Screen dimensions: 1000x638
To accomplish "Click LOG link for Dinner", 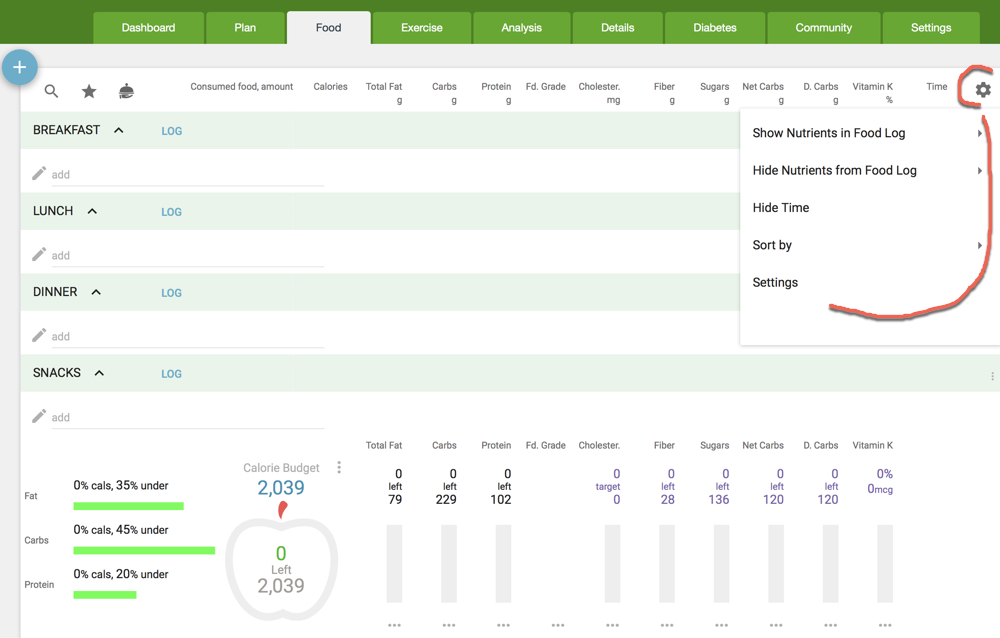I will coord(172,293).
